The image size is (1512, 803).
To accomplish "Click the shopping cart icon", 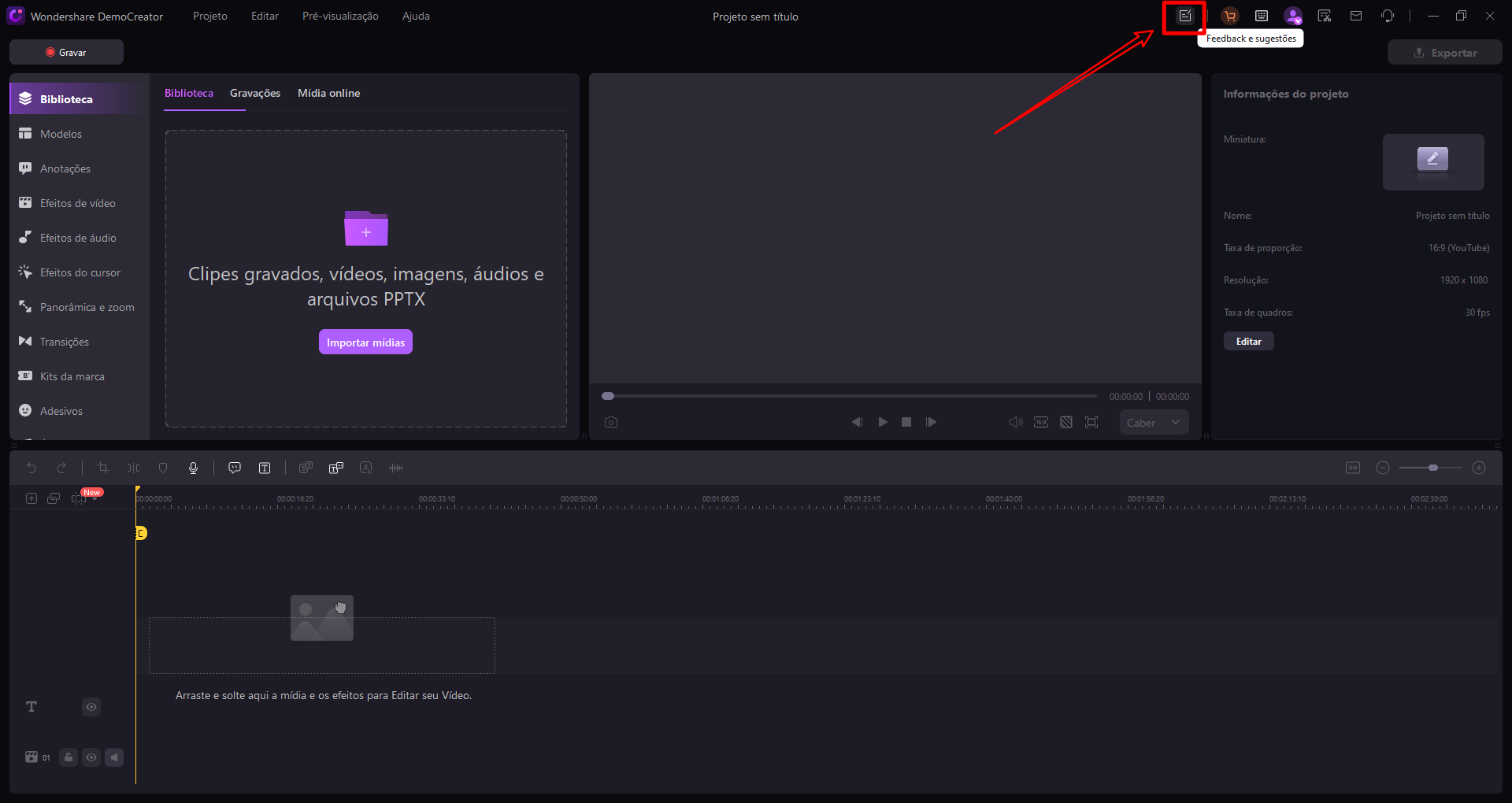I will point(1229,16).
